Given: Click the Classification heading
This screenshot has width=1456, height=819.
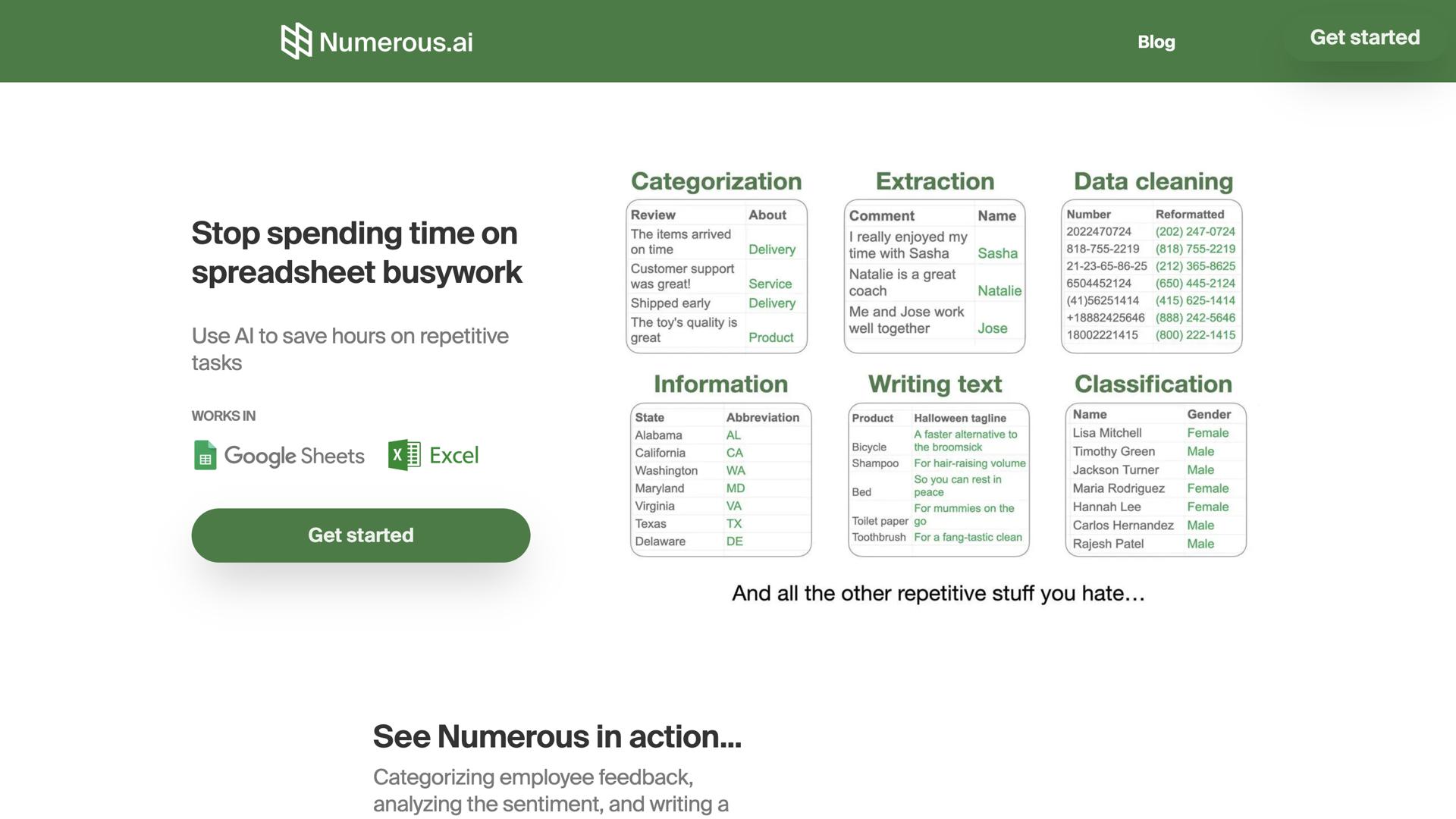Looking at the screenshot, I should click(1153, 384).
